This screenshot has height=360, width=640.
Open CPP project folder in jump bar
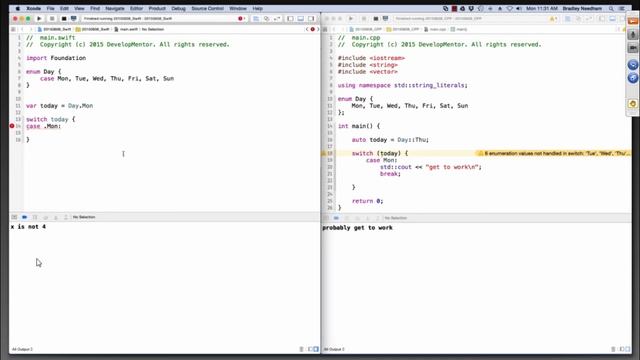pos(403,29)
